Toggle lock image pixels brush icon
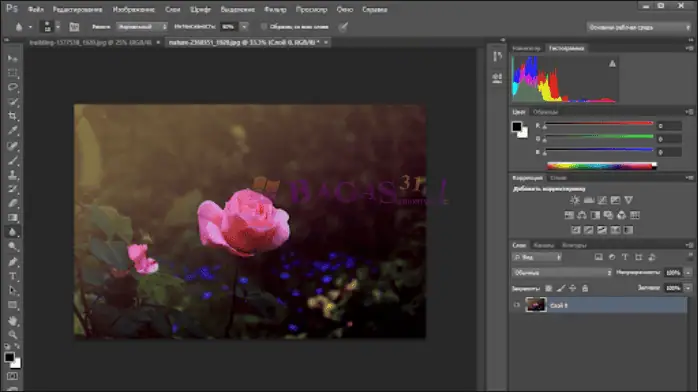698x392 pixels. [561, 288]
